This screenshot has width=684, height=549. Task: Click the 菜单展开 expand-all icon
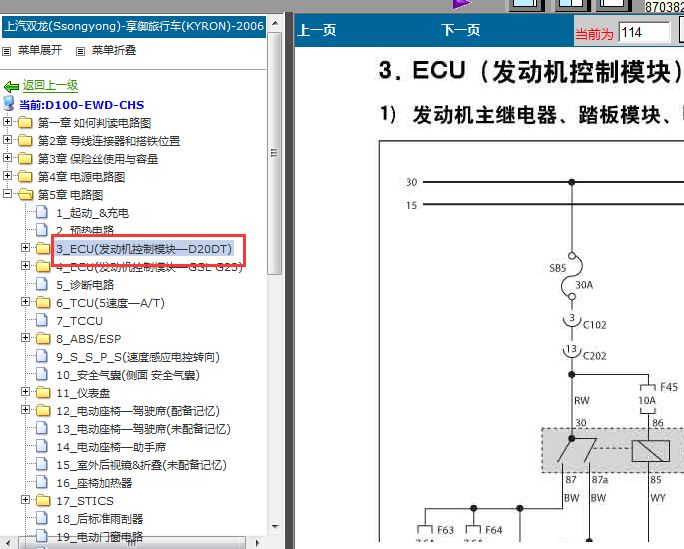click(7, 51)
